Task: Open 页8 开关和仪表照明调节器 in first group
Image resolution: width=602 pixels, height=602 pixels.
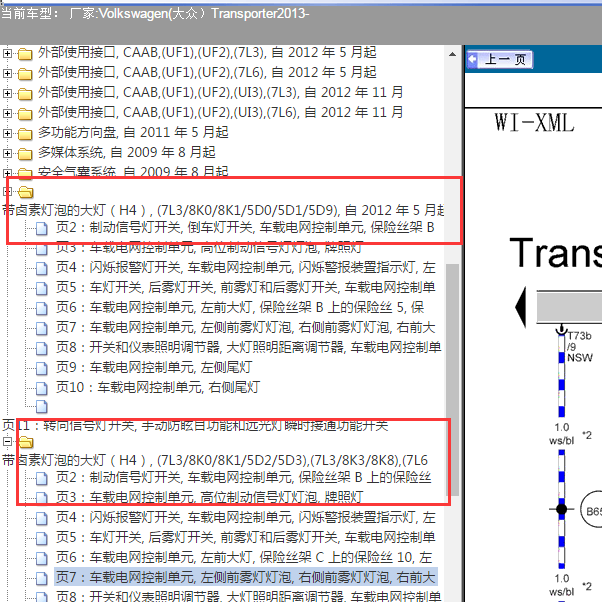Action: coord(248,347)
